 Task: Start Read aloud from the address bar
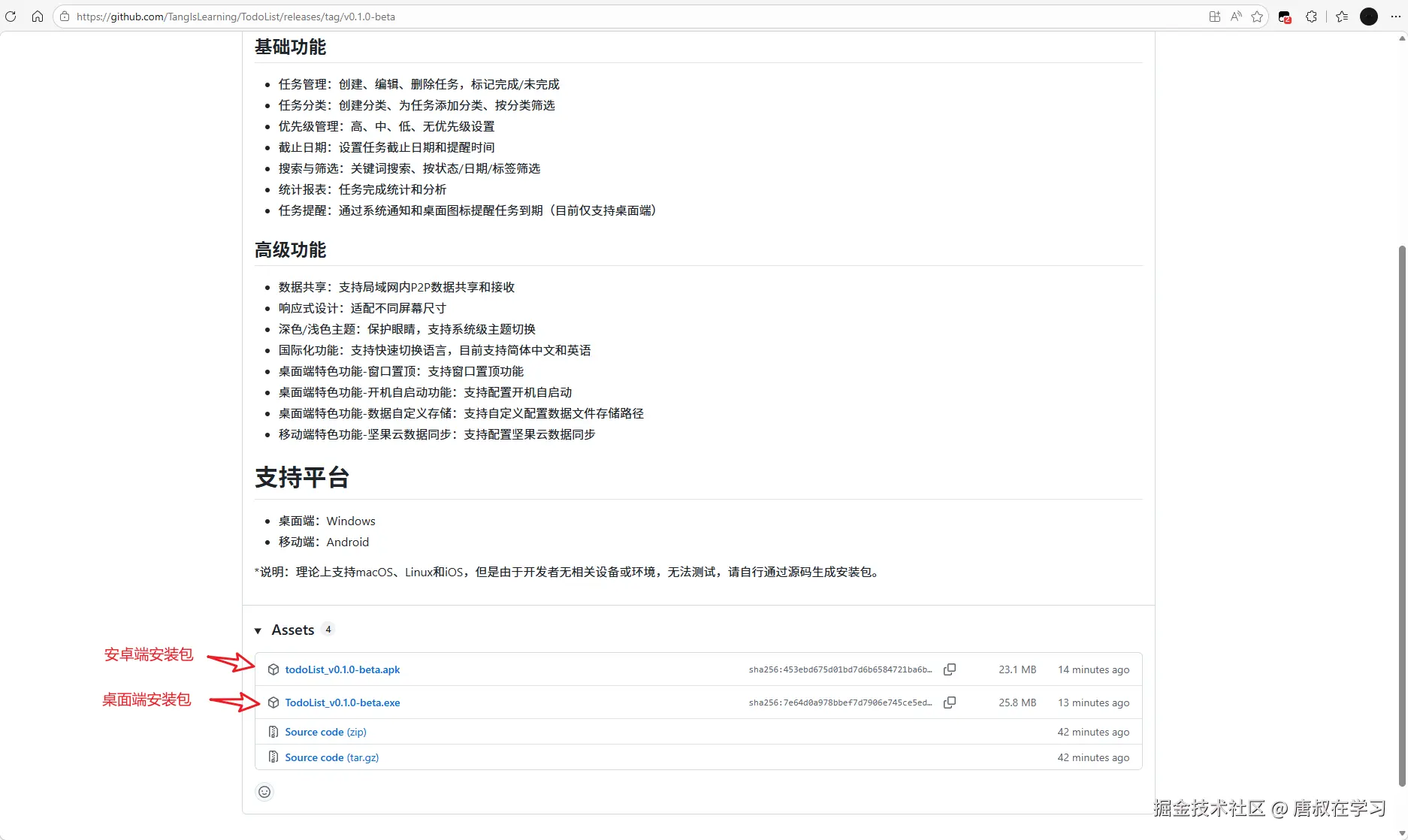pyautogui.click(x=1236, y=17)
